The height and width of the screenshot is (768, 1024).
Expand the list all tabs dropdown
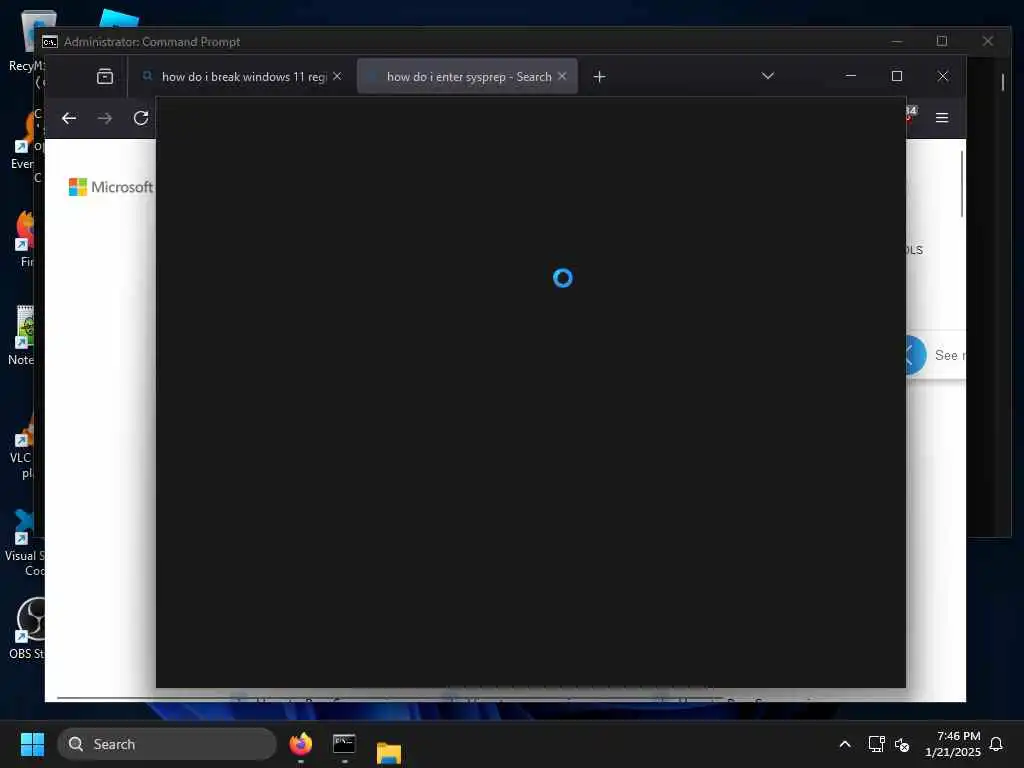[768, 76]
